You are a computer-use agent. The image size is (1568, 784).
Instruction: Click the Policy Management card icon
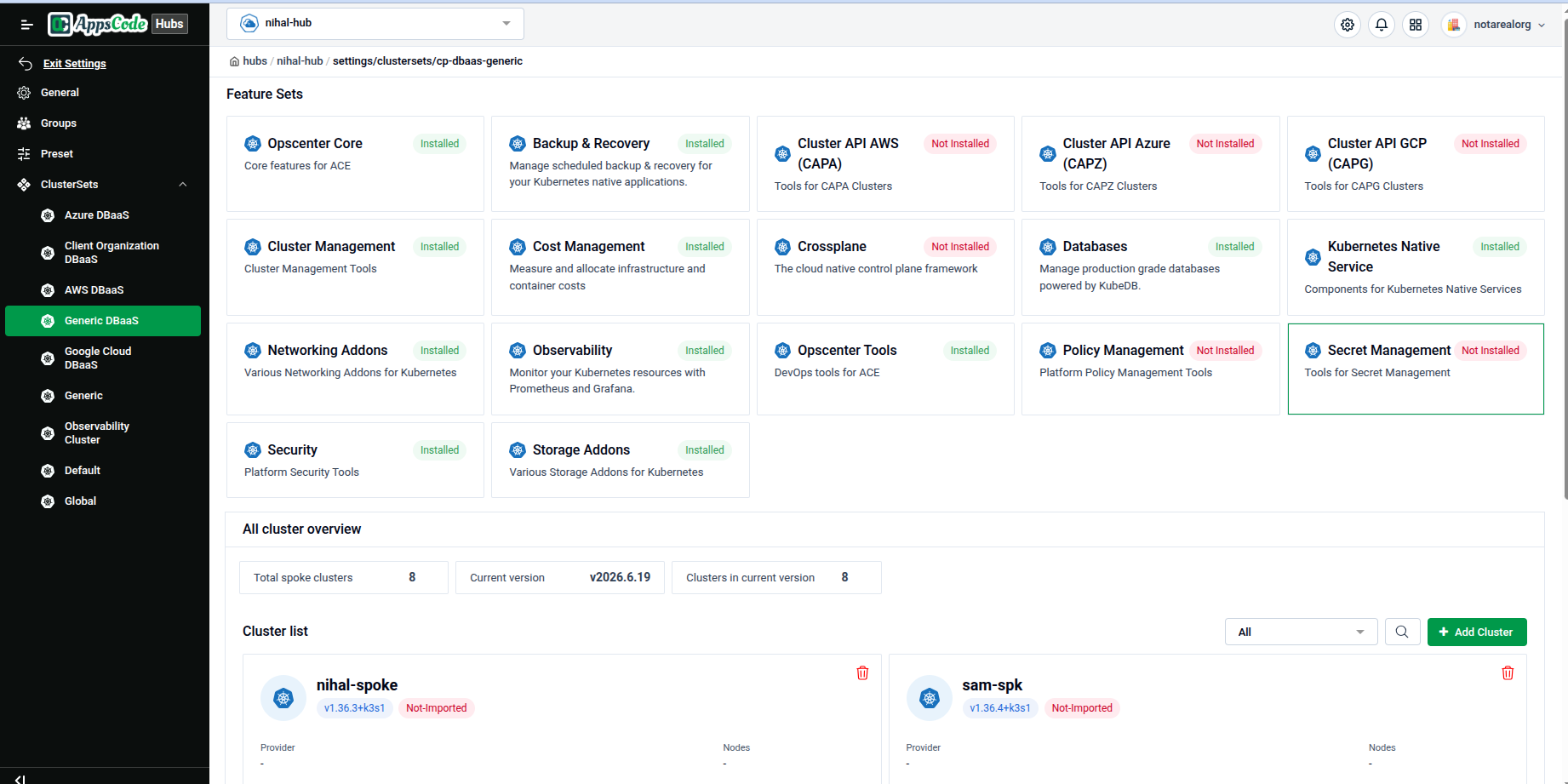(x=1048, y=351)
